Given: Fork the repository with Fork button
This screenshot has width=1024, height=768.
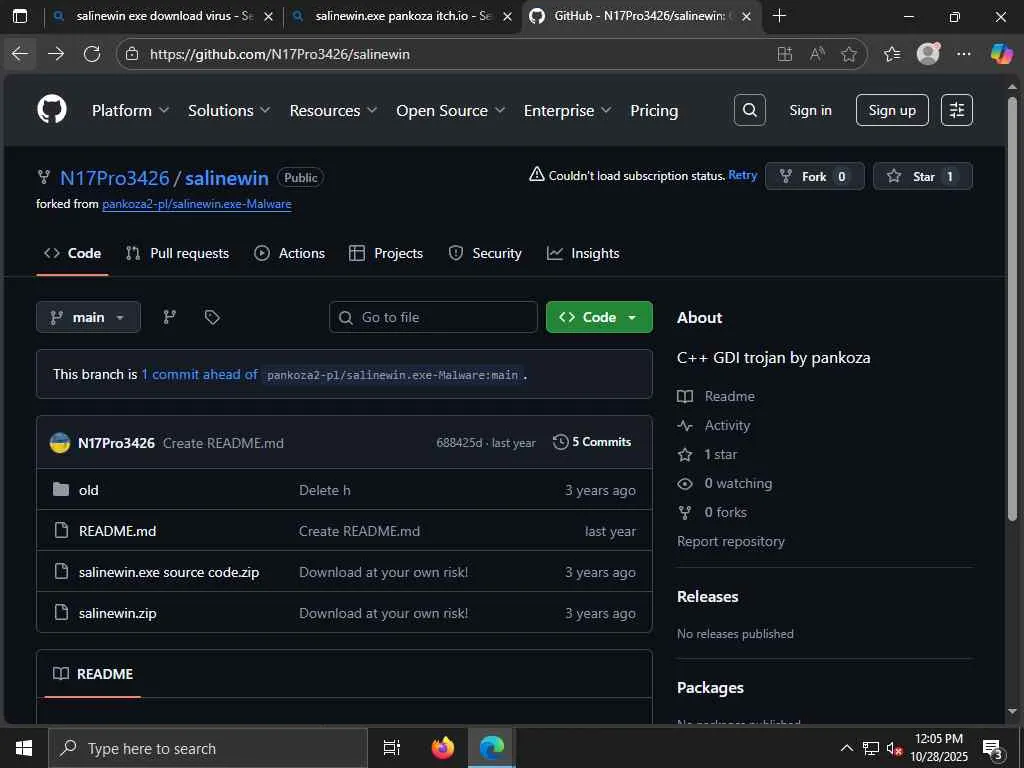Looking at the screenshot, I should (814, 176).
